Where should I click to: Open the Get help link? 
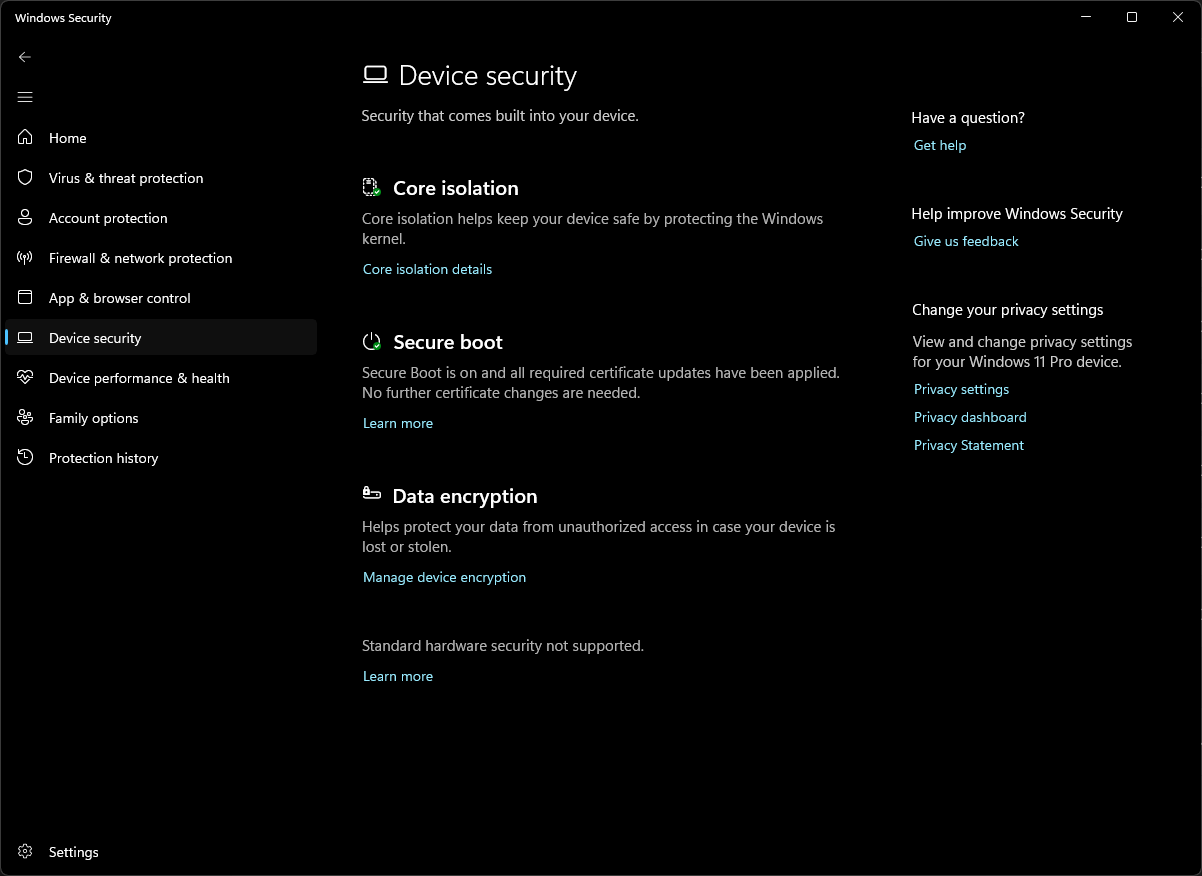(940, 145)
